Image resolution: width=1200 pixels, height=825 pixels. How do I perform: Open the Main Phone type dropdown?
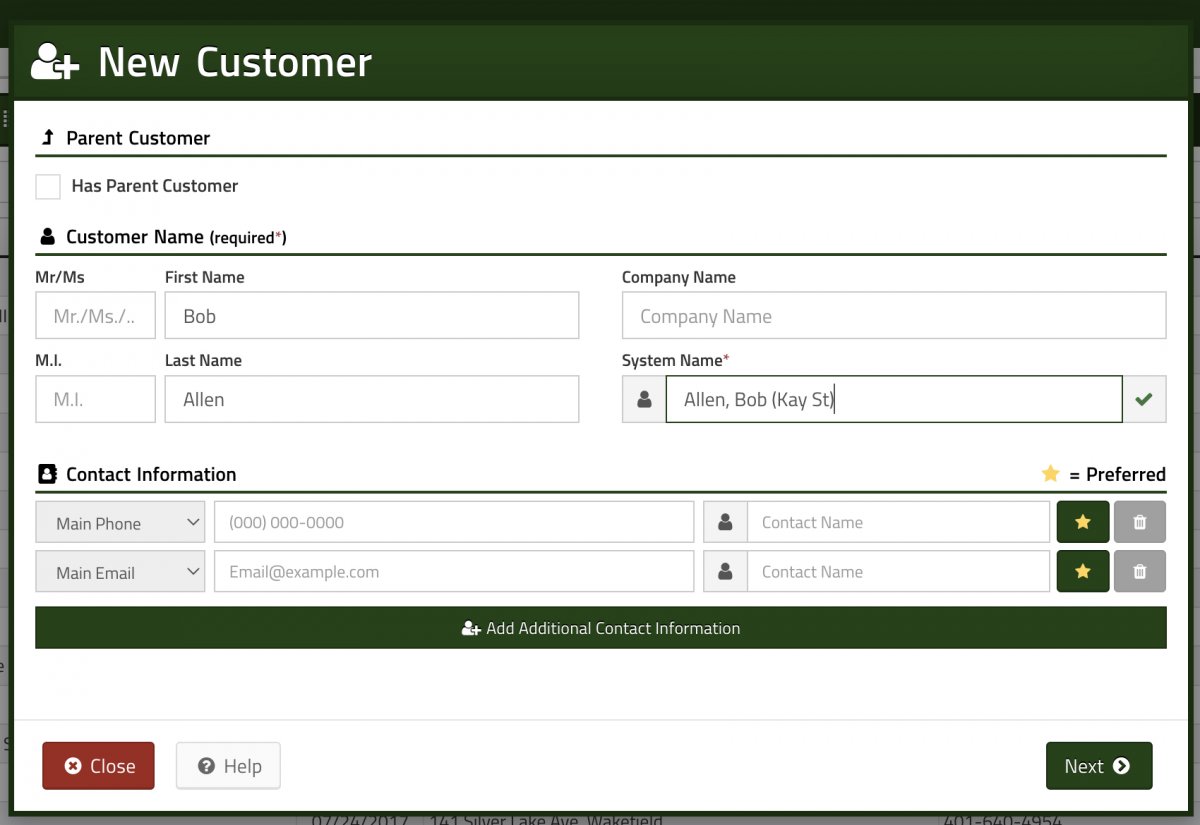tap(120, 523)
